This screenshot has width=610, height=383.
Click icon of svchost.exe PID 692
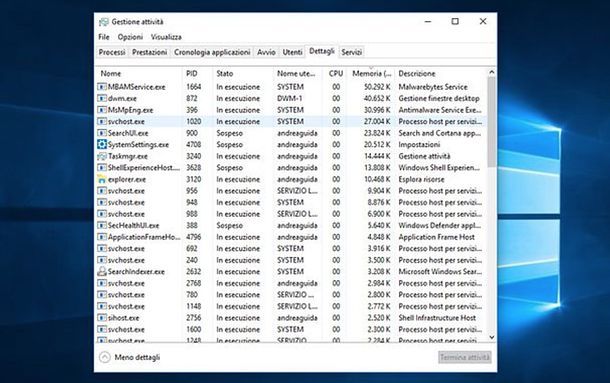click(102, 248)
